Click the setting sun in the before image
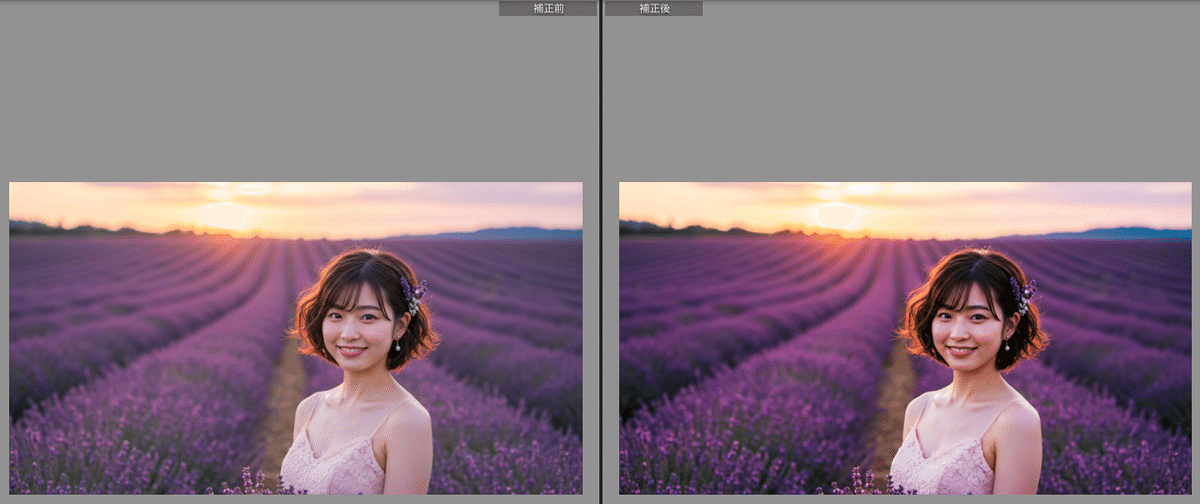Viewport: 1200px width, 504px height. click(x=225, y=215)
